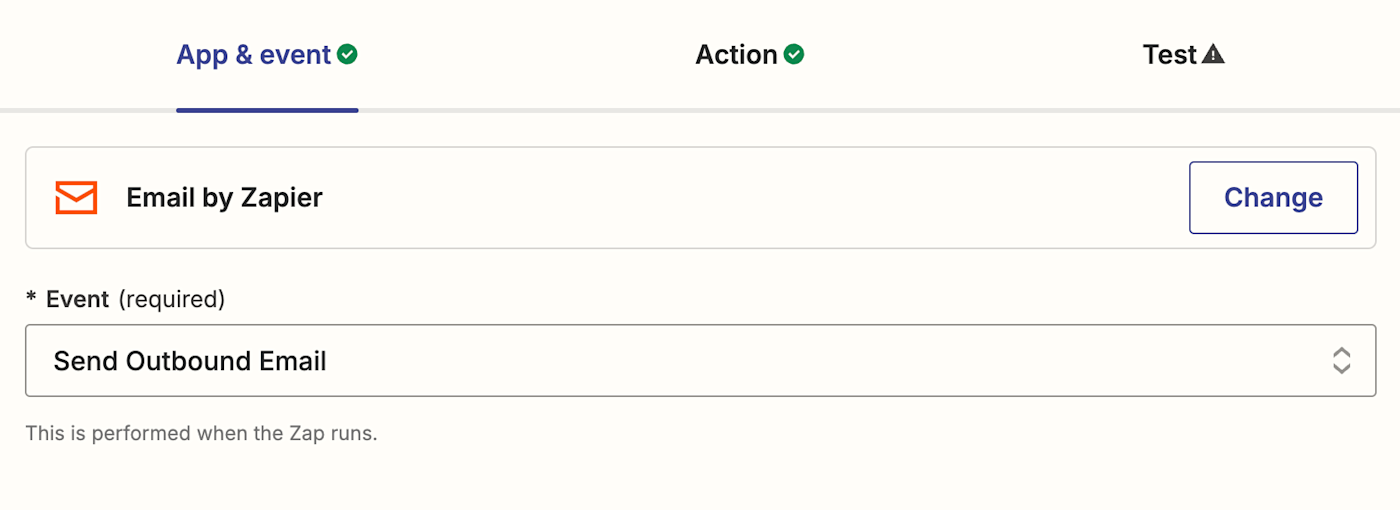Click the bold Event field label
The width and height of the screenshot is (1400, 510).
point(77,299)
